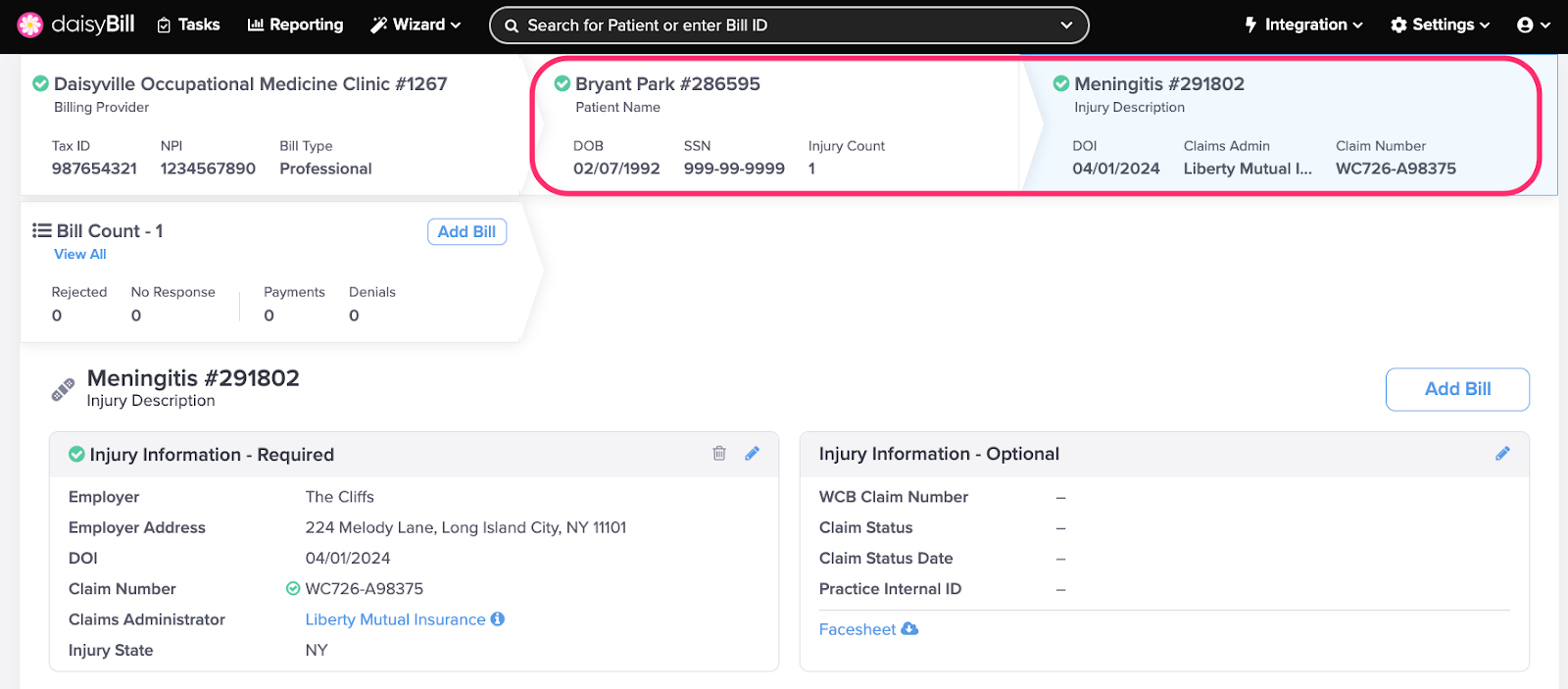
Task: Click the bandage icon next to Meningitis heading
Action: pos(63,389)
